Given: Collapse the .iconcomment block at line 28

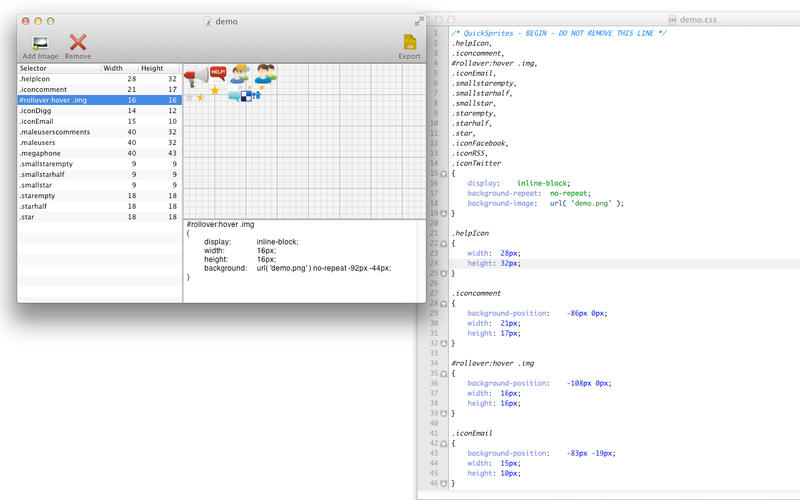Looking at the screenshot, I should pos(444,303).
